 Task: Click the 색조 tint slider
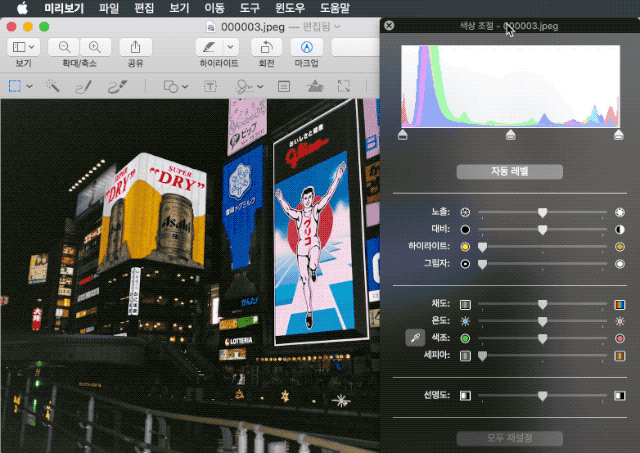542,338
